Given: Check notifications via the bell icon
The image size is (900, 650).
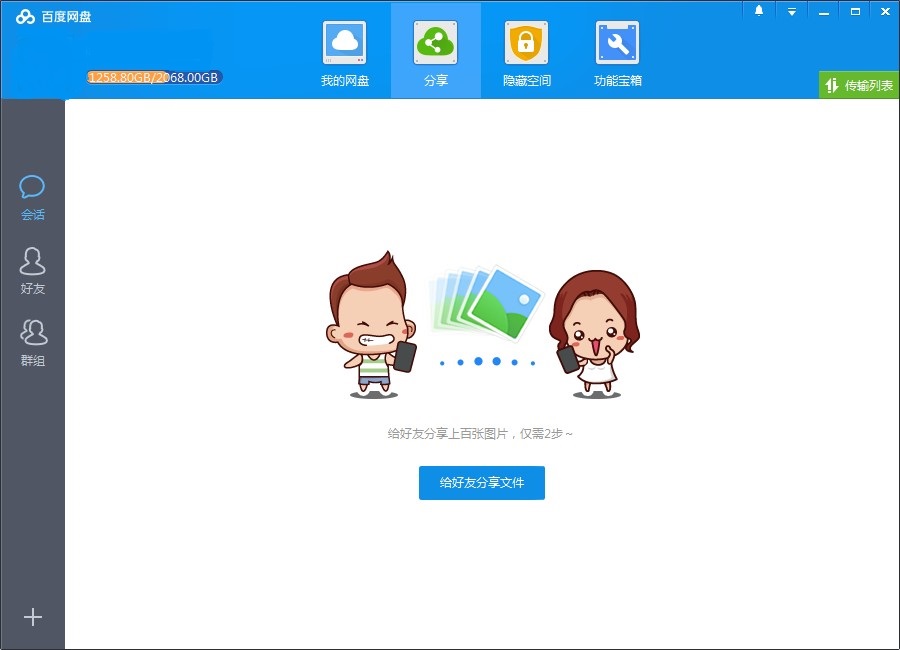Looking at the screenshot, I should point(758,10).
